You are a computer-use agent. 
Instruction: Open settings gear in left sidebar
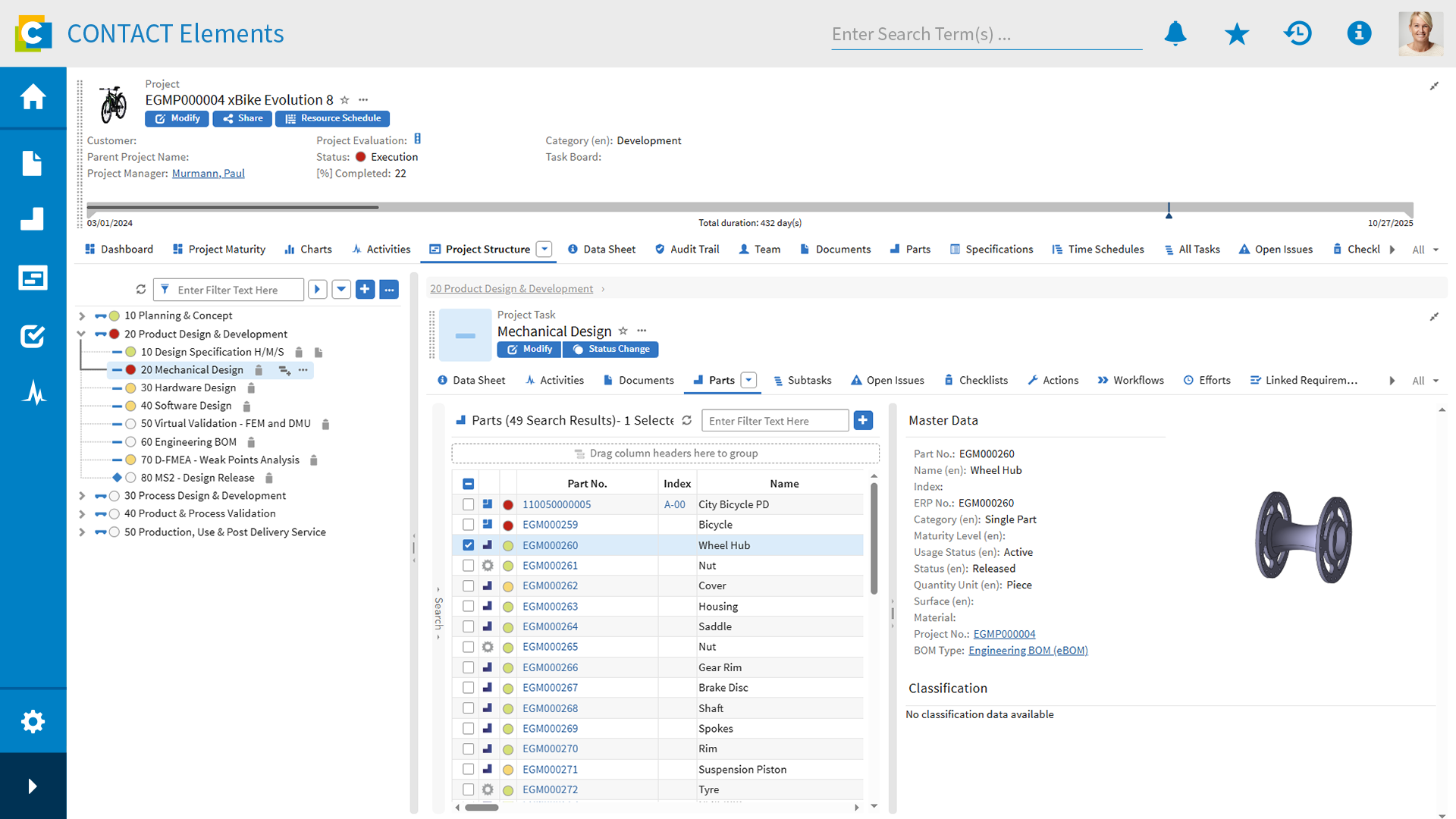(33, 721)
